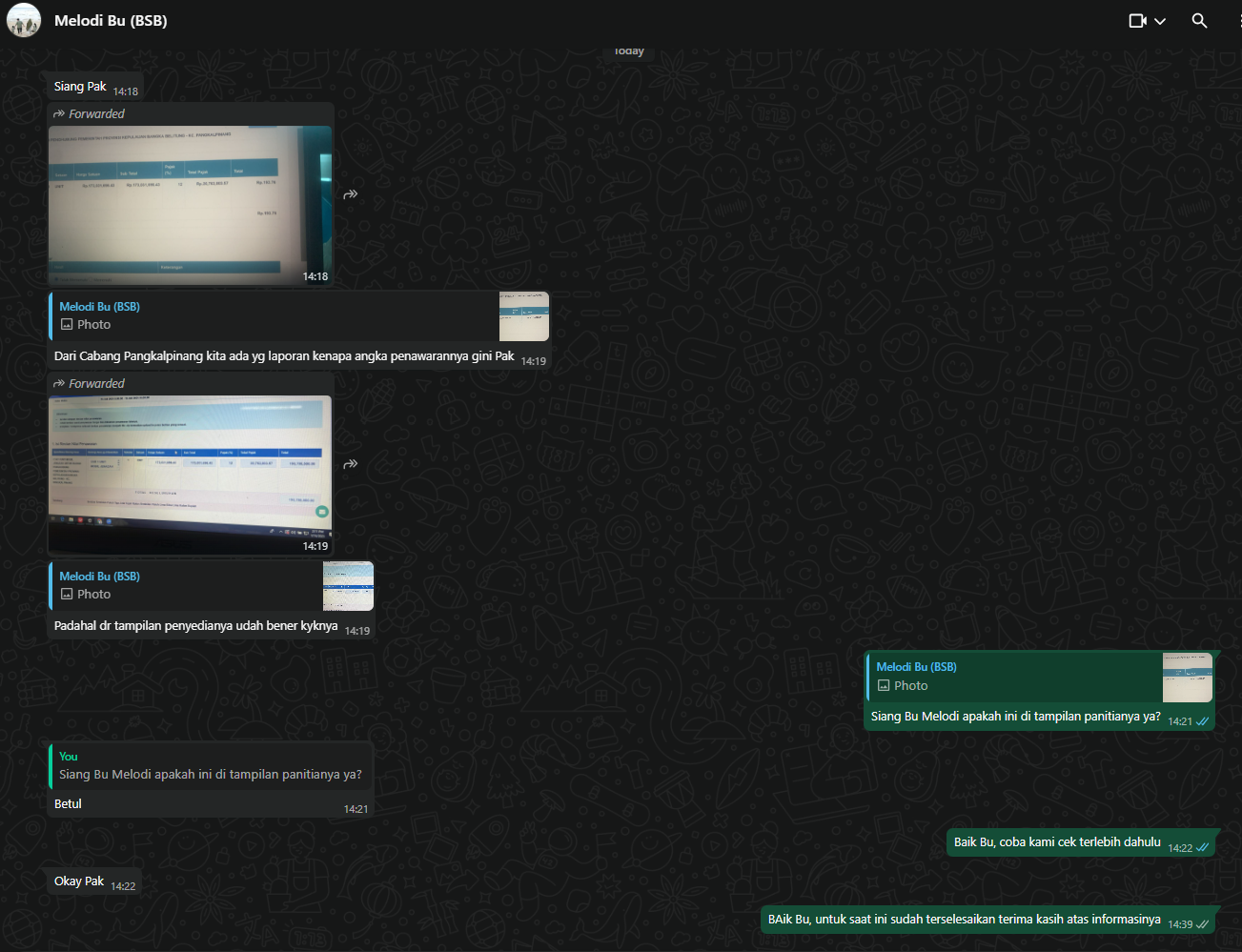
Task: Select the "Siang Pak" message bubble
Action: [x=81, y=87]
